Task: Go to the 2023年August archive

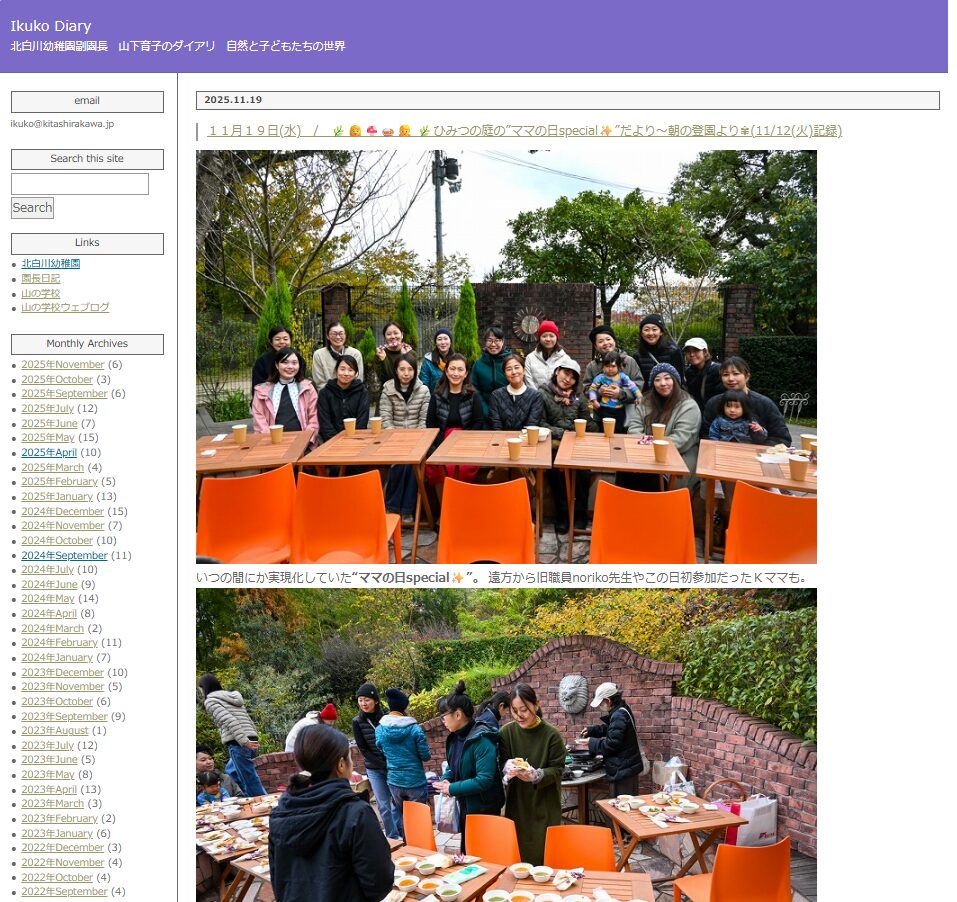Action: pos(54,731)
